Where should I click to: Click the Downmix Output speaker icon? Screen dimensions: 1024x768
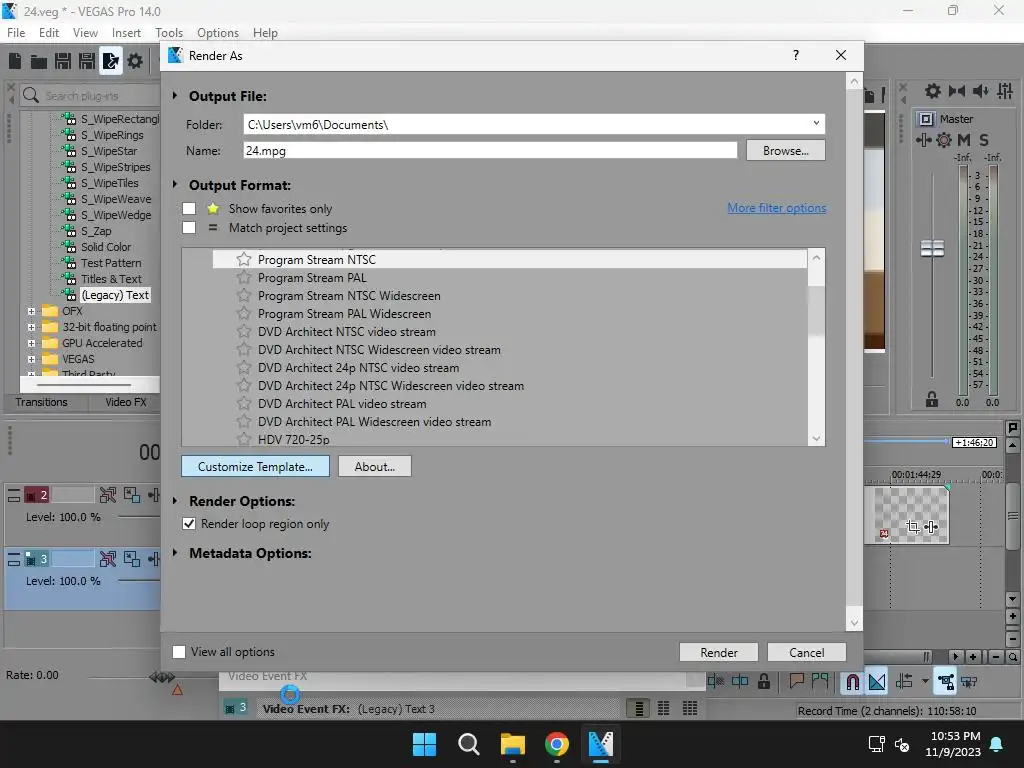pos(957,91)
